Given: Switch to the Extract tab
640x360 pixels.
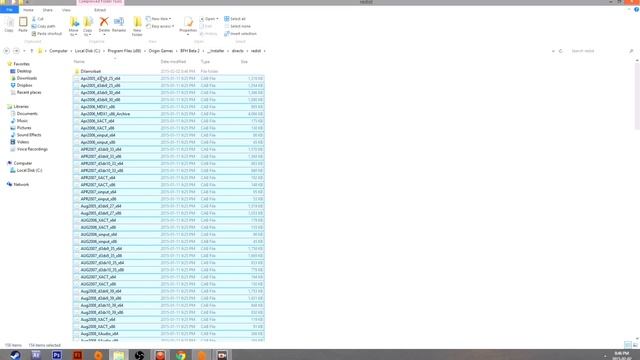Looking at the screenshot, I should 100,10.
